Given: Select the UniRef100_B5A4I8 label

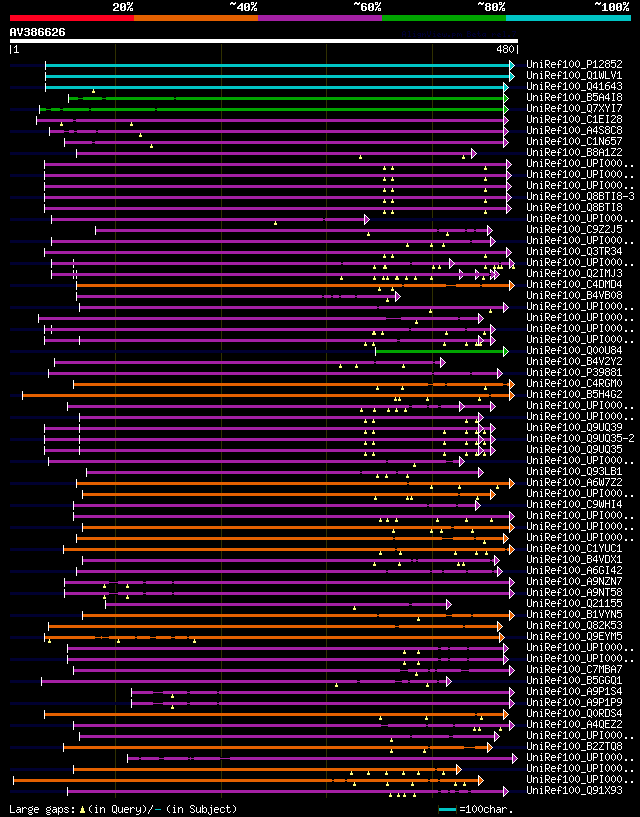Looking at the screenshot, I should tap(574, 97).
